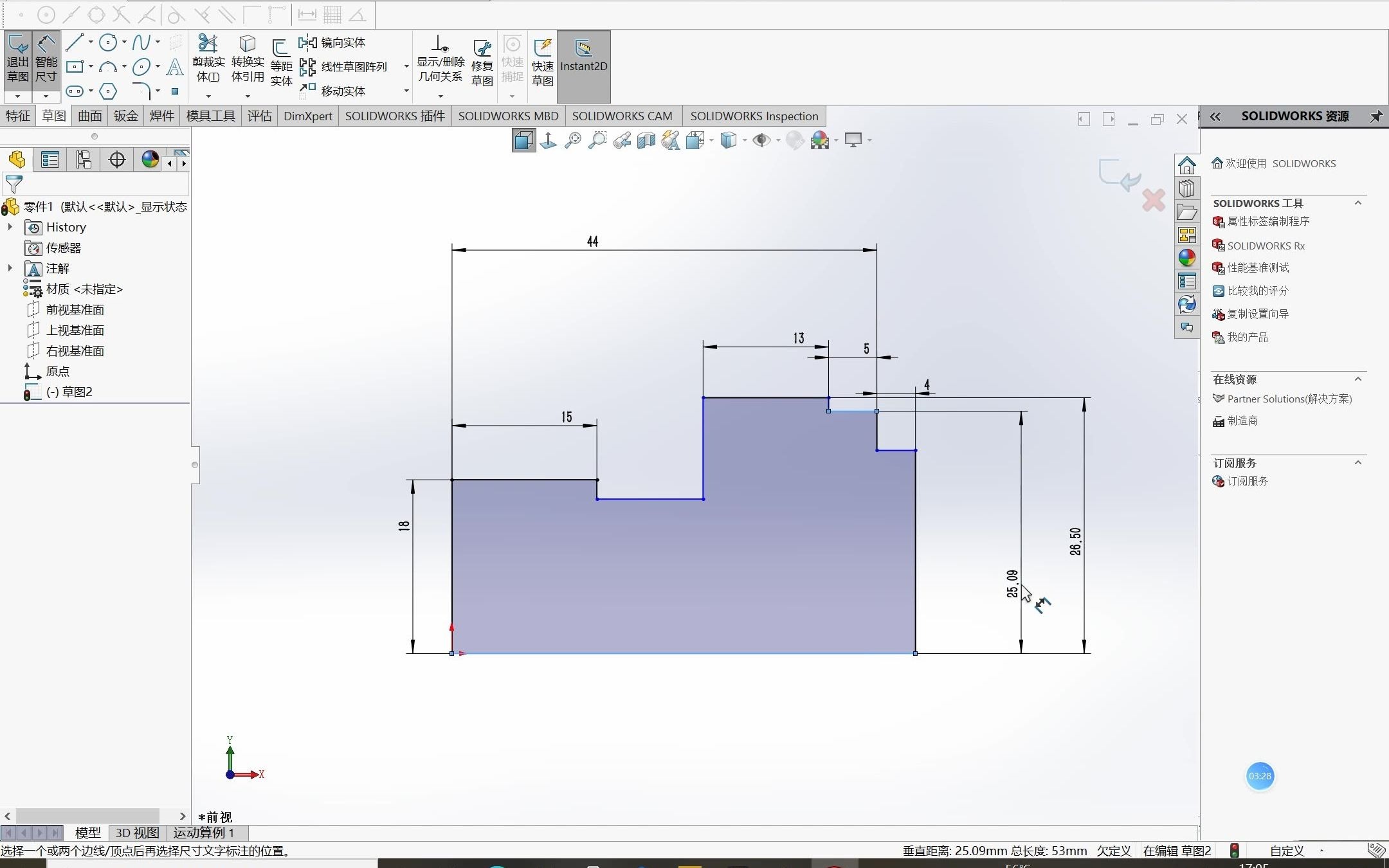Open Hide/Show Items eye dropdown

778,140
